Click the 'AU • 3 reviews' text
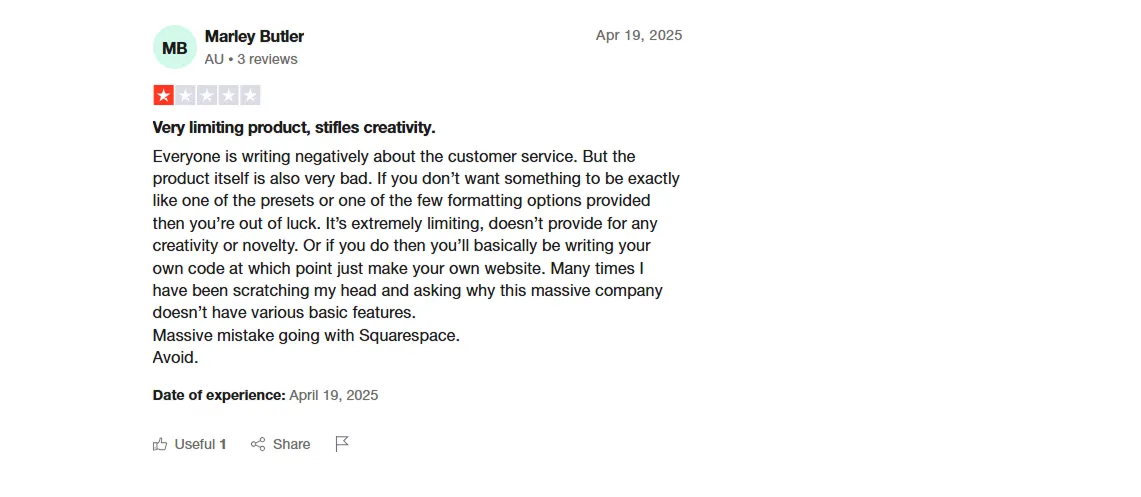Screen dimensions: 1141x497 pos(251,60)
